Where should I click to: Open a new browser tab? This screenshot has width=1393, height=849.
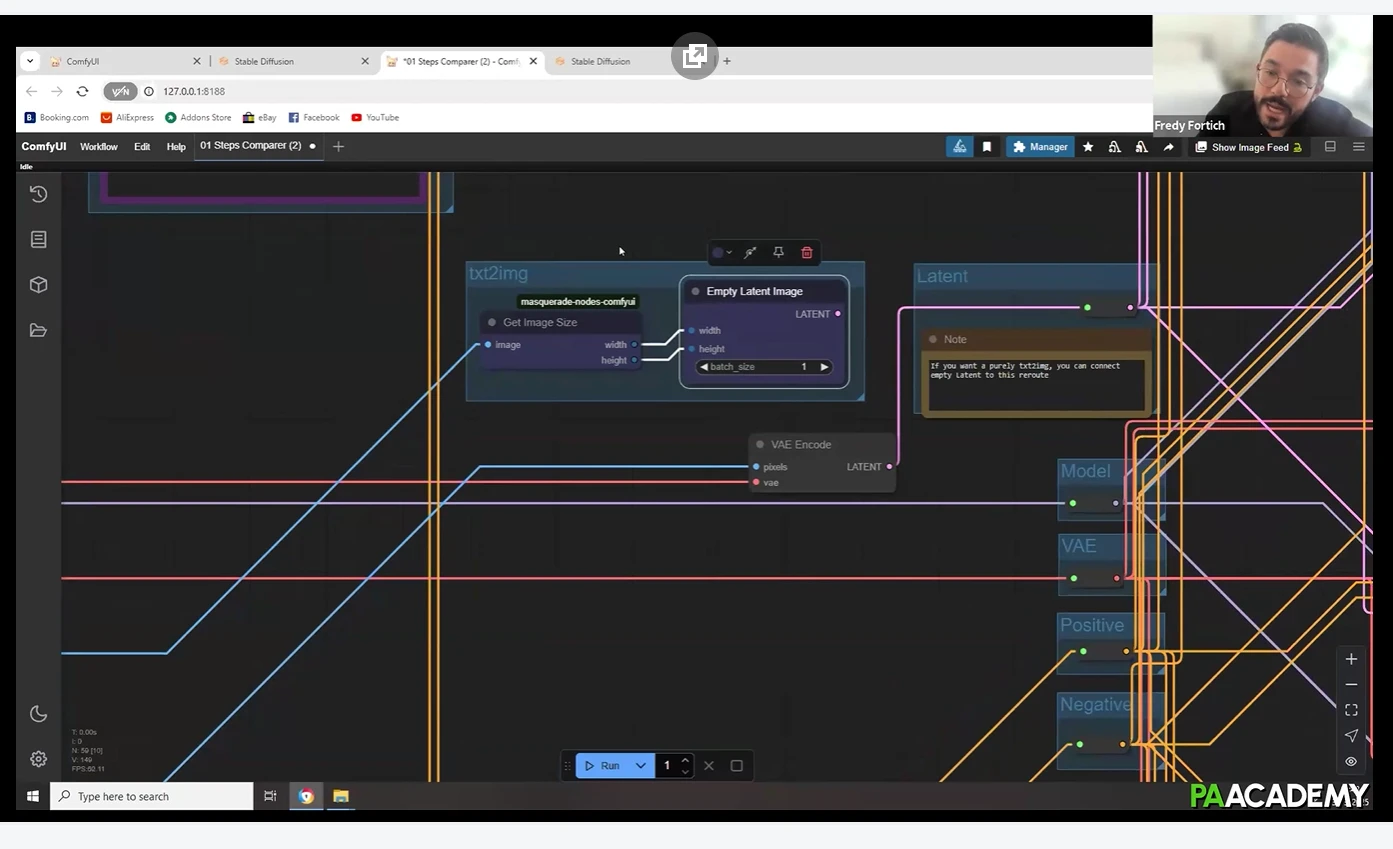tap(727, 61)
